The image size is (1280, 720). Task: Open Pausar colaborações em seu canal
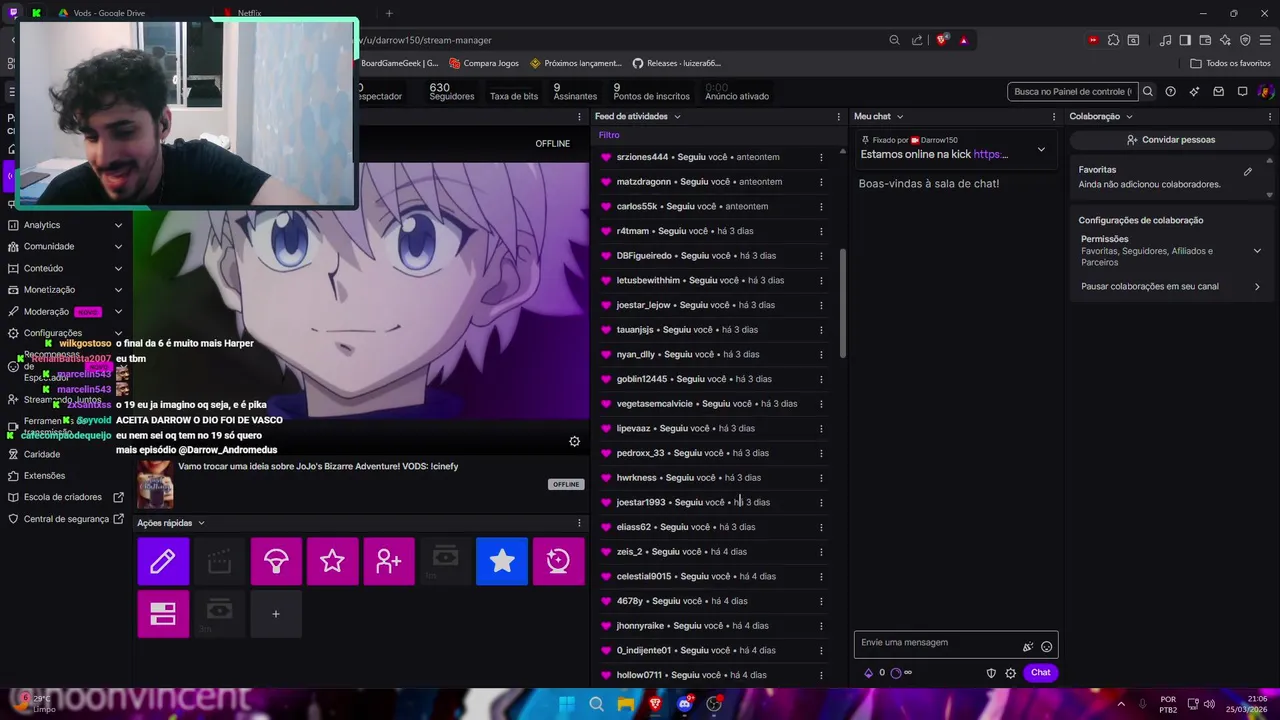pyautogui.click(x=1171, y=286)
